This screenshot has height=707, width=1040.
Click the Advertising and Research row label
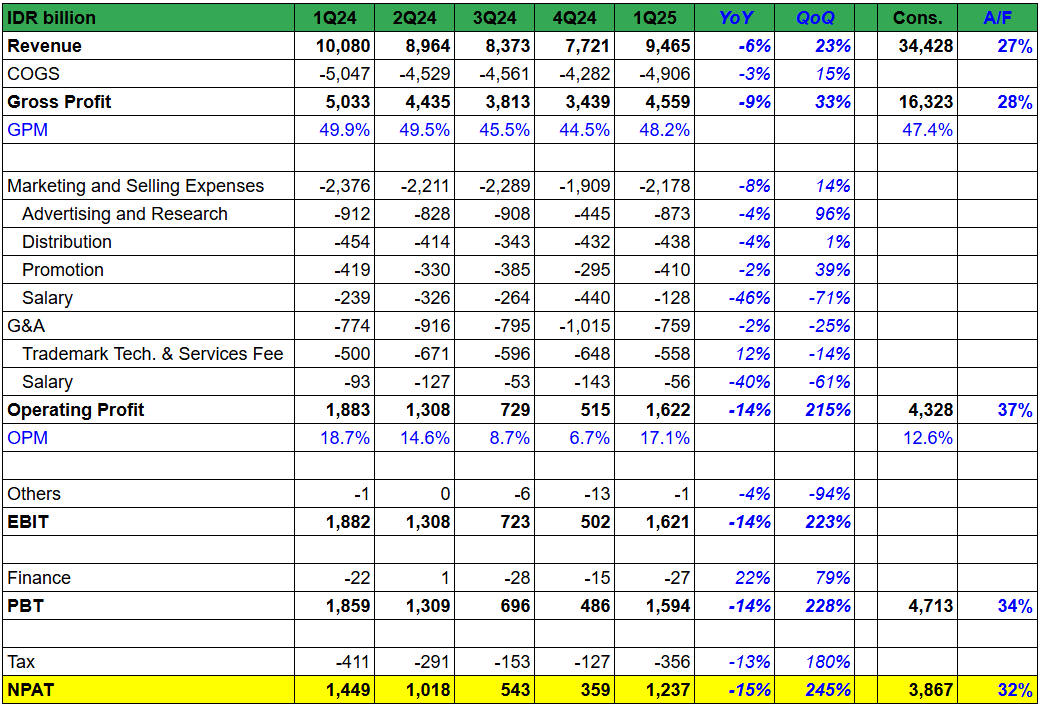(124, 214)
